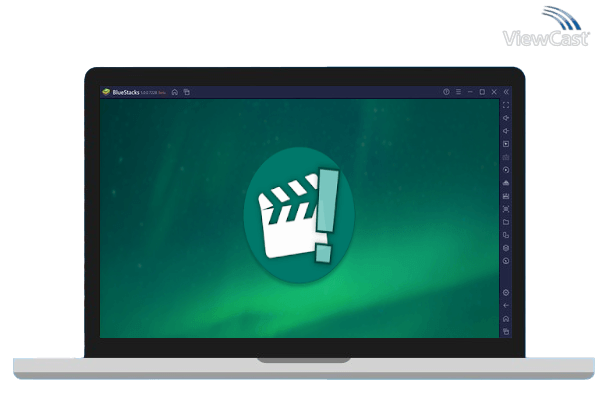This screenshot has width=602, height=414.
Task: Toggle fullscreen mode in BlueStacks sidebar
Action: (506, 105)
